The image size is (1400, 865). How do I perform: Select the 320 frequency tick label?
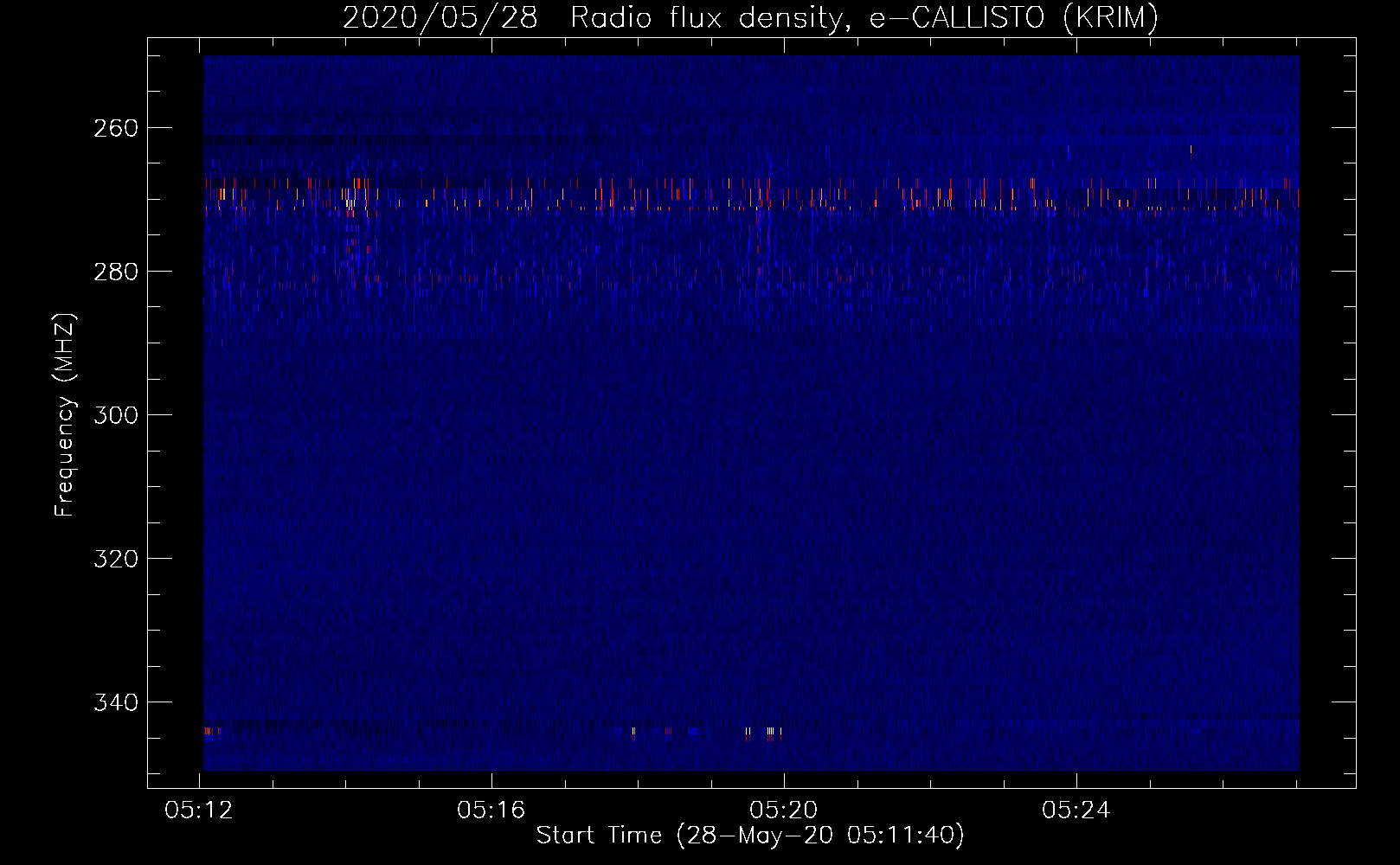pos(115,559)
